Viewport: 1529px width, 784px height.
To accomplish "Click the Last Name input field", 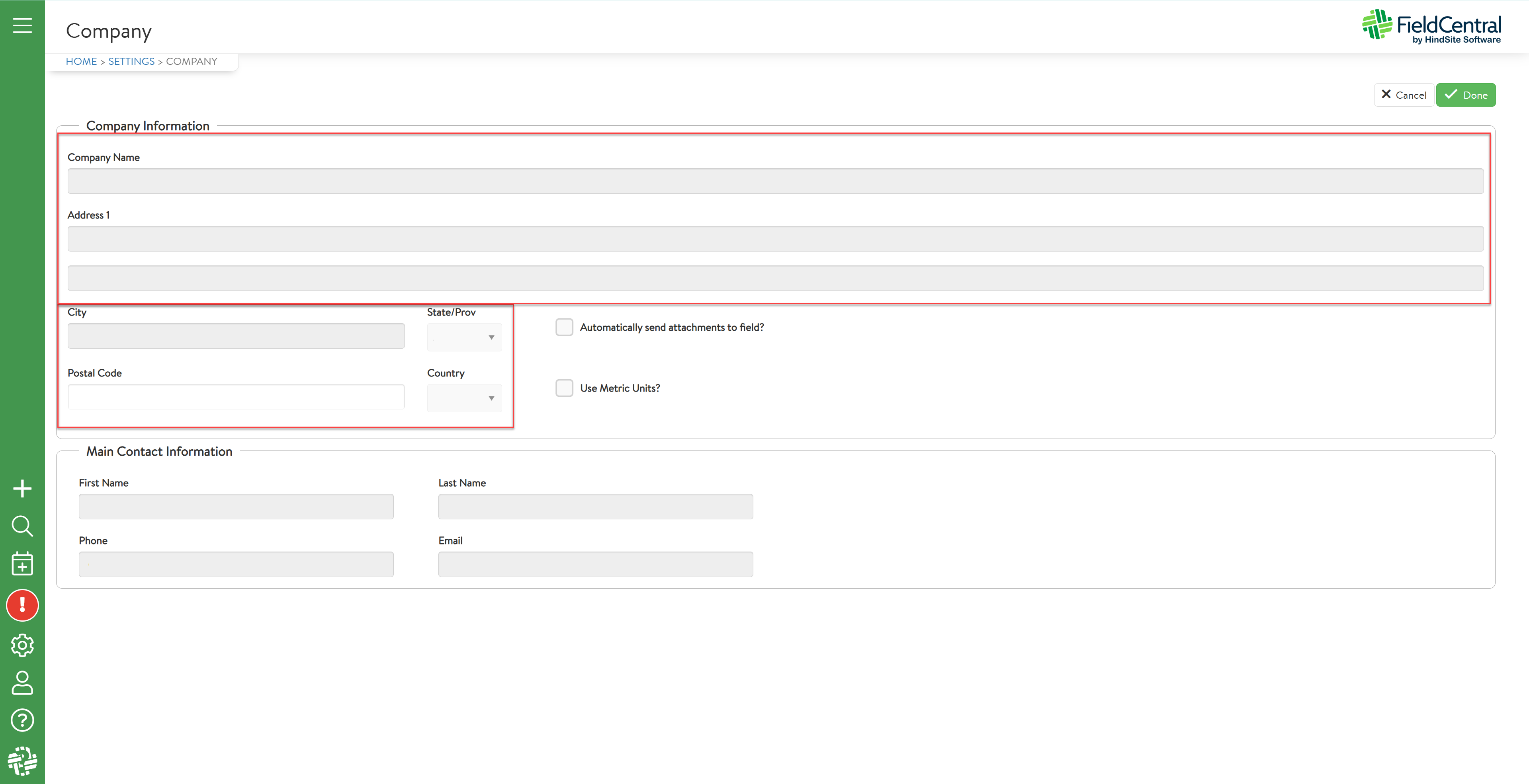I will click(x=595, y=507).
